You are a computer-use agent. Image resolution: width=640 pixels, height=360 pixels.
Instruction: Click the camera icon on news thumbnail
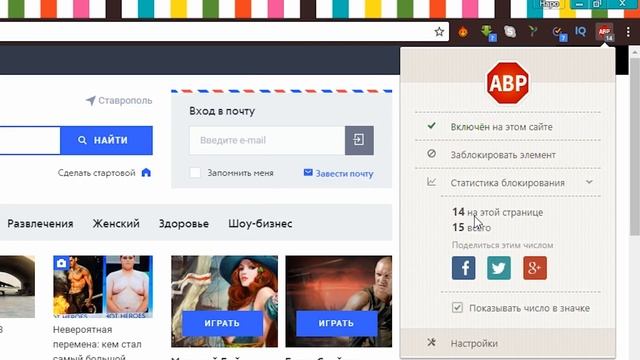point(62,263)
